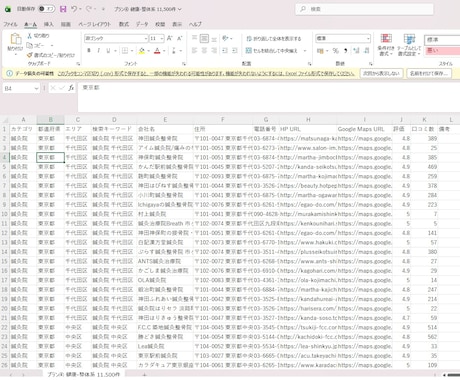Click the Middle Align icon
The width and height of the screenshot is (460, 380).
pos(204,38)
